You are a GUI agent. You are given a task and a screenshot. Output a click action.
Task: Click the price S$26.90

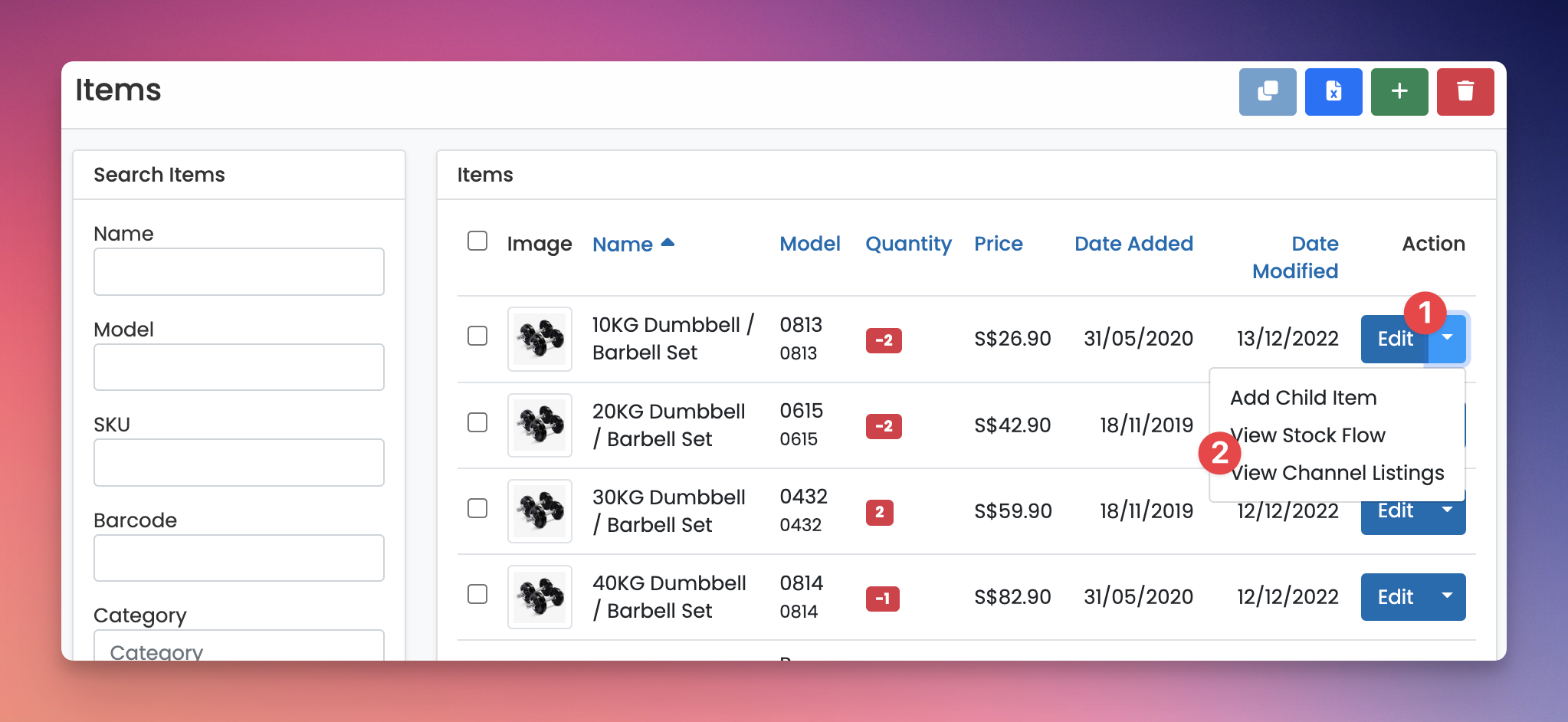[1012, 339]
